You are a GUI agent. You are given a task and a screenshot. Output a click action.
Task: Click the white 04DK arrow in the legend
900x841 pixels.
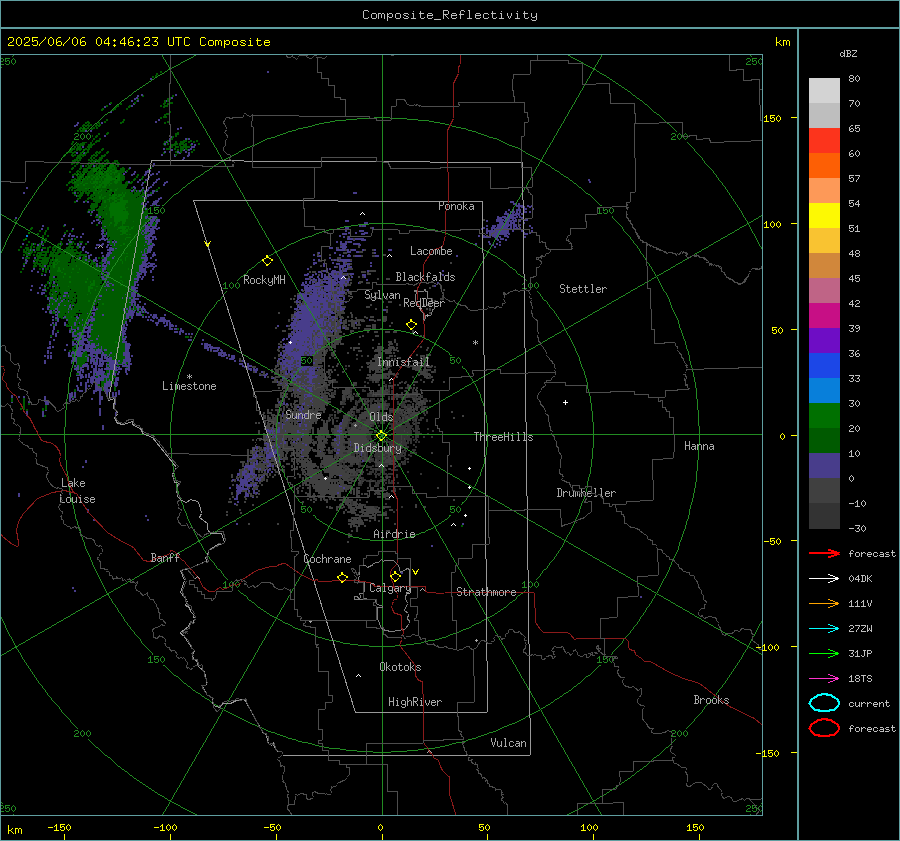(x=824, y=578)
